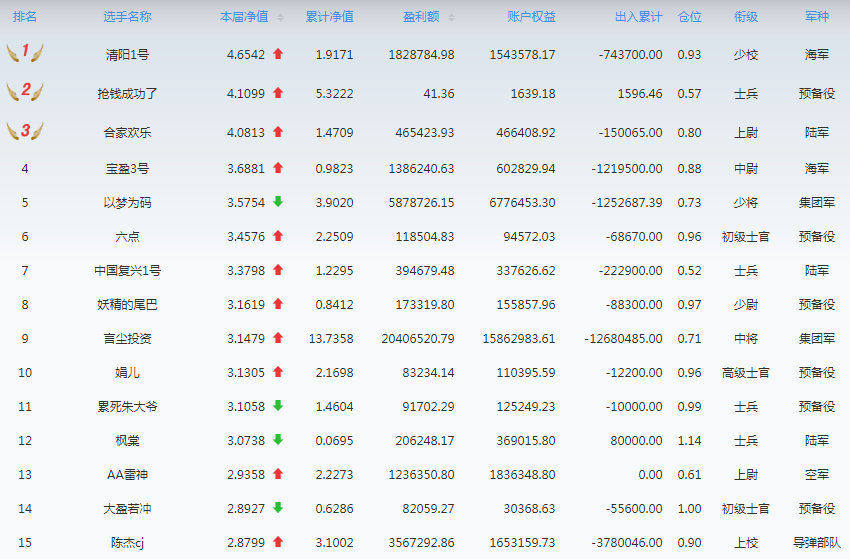Viewport: 850px width, 559px height.
Task: Select profit value 41.36
Action: point(439,94)
